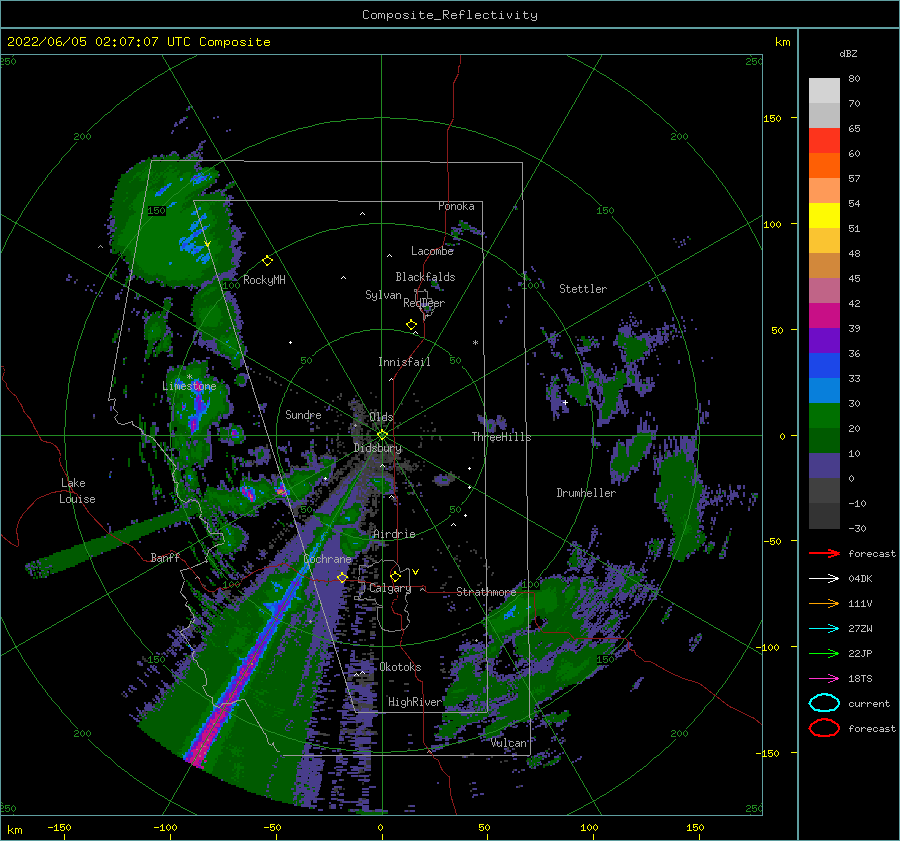This screenshot has height=841, width=900.
Task: Click the slate-purple swatch between 10 and 0
Action: coord(824,466)
